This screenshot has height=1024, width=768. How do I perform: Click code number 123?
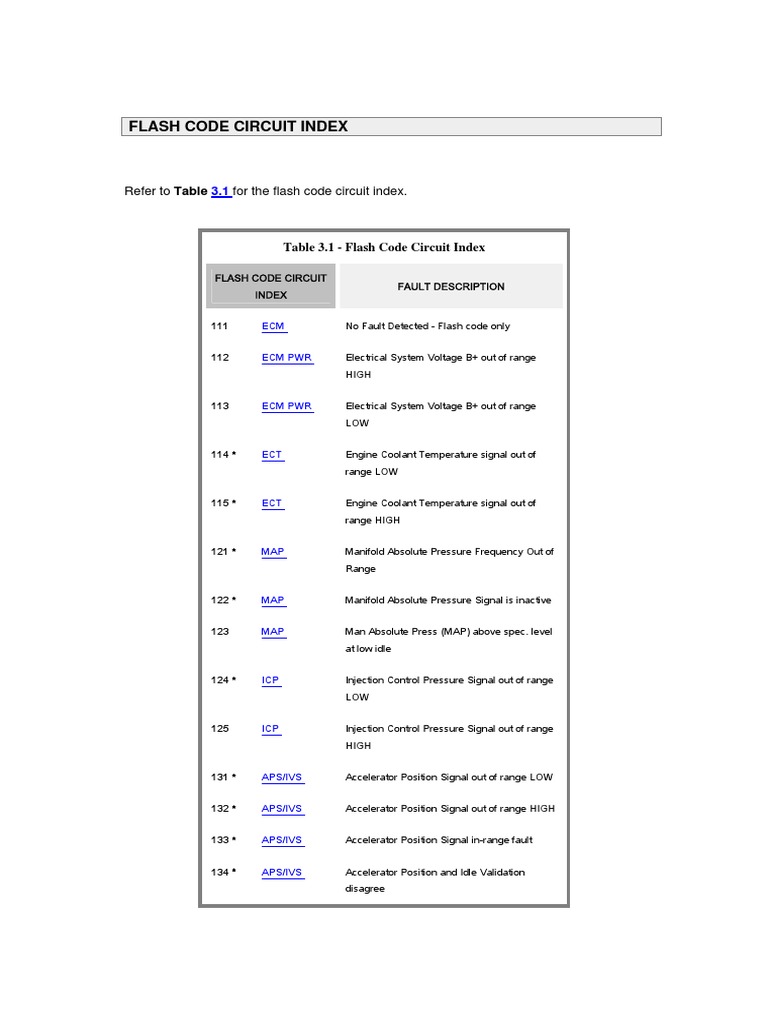(220, 632)
